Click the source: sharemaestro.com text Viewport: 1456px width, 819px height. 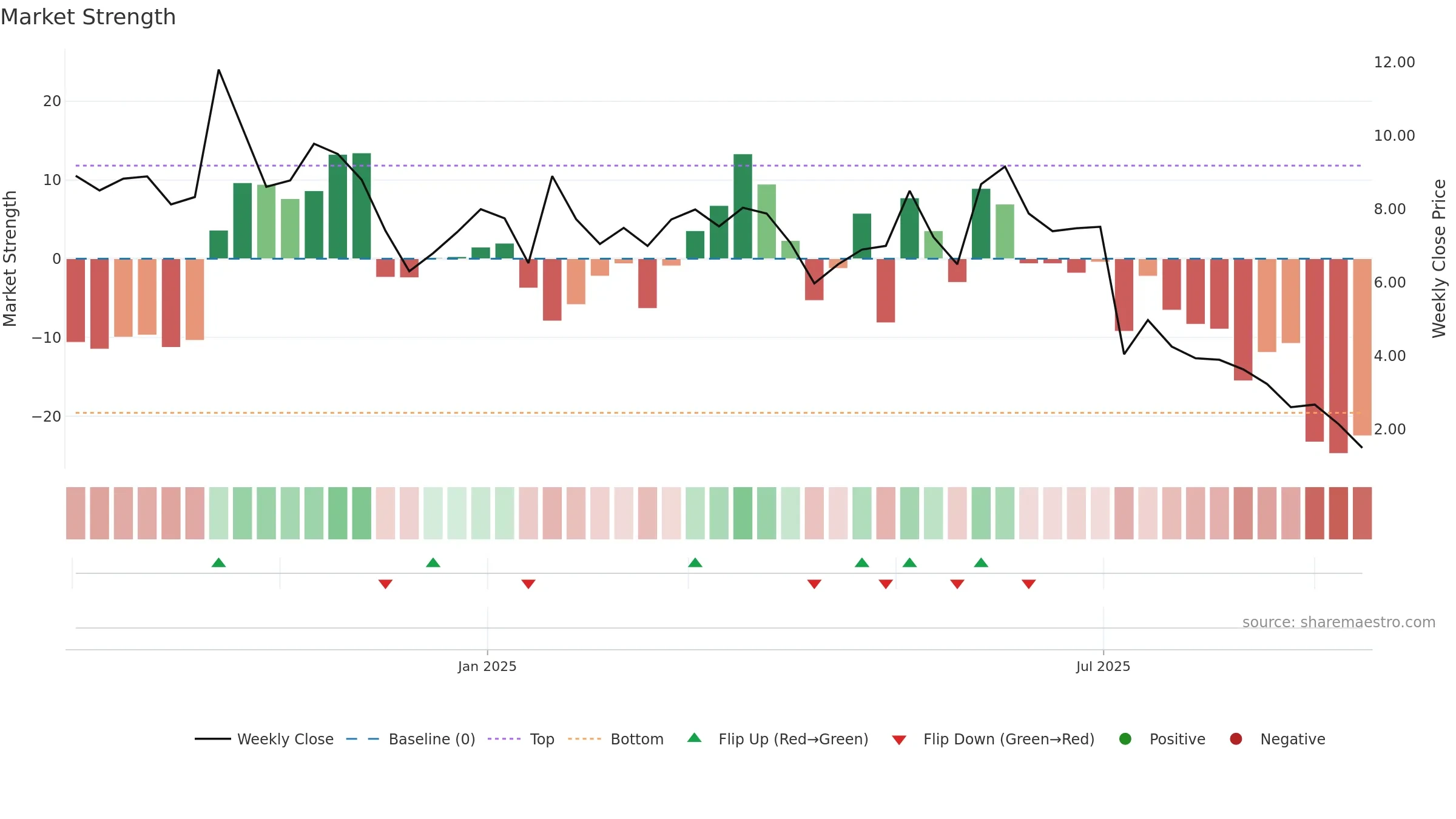click(x=1339, y=622)
